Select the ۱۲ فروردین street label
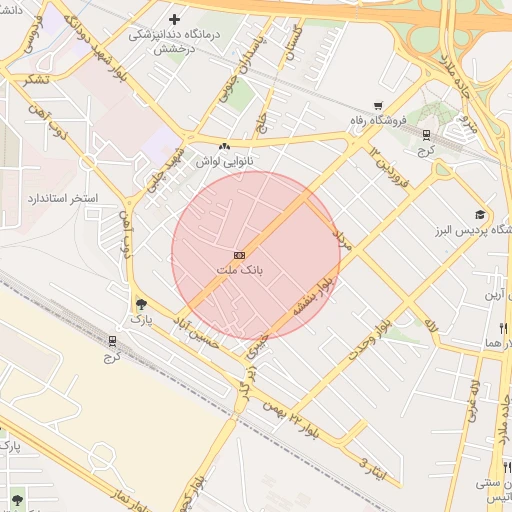Screen dimensions: 512x512 click(389, 167)
